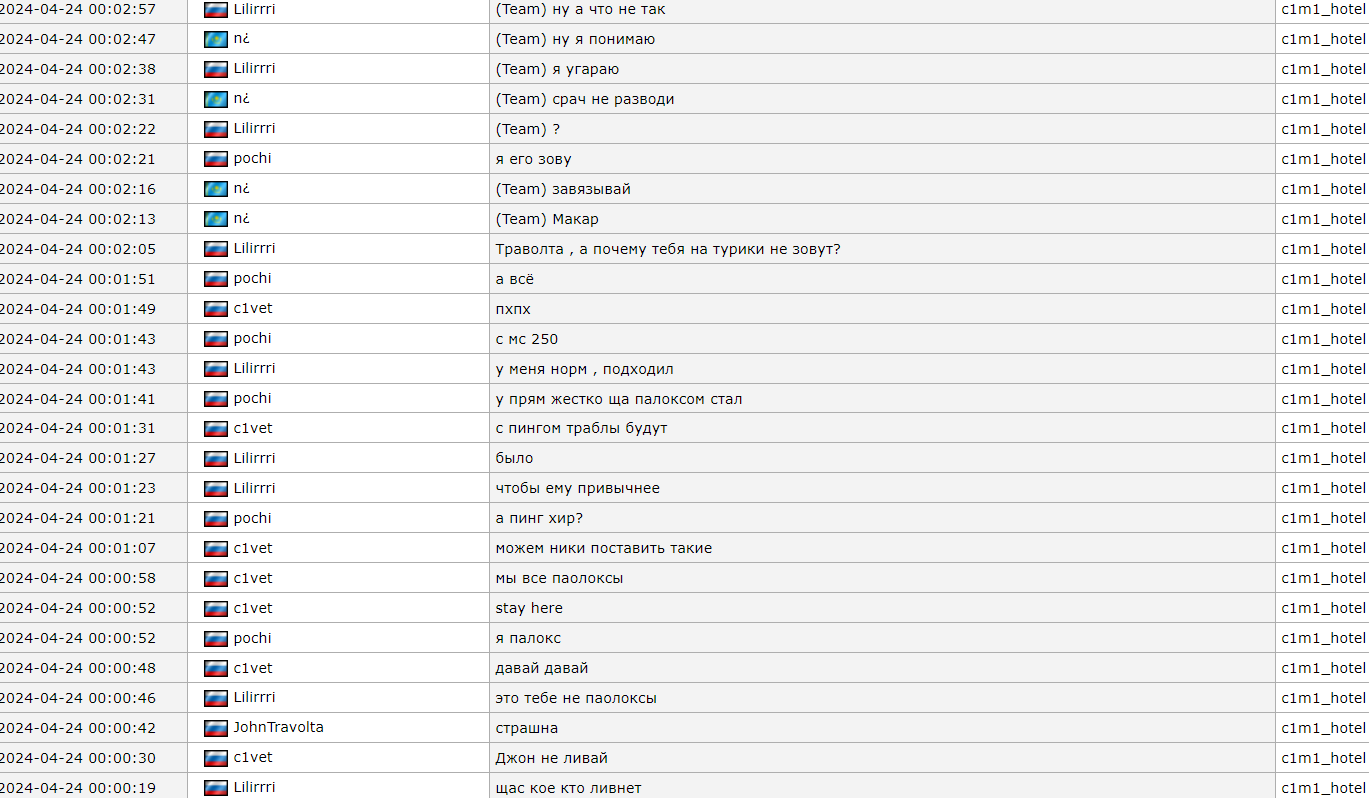Click the "Траволта , а почему тебя на турики не зовут?" message
Viewport: 1369px width, 798px height.
click(668, 249)
